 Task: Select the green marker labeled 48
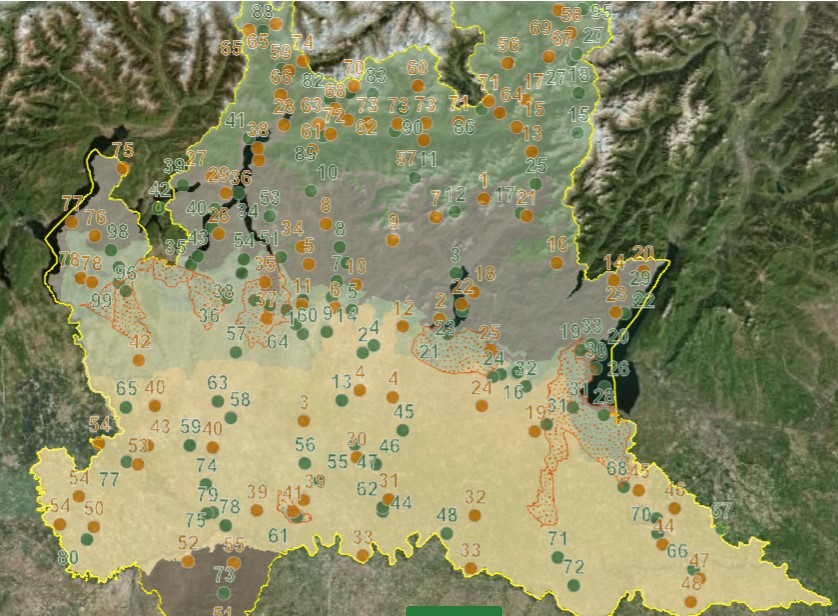(447, 533)
